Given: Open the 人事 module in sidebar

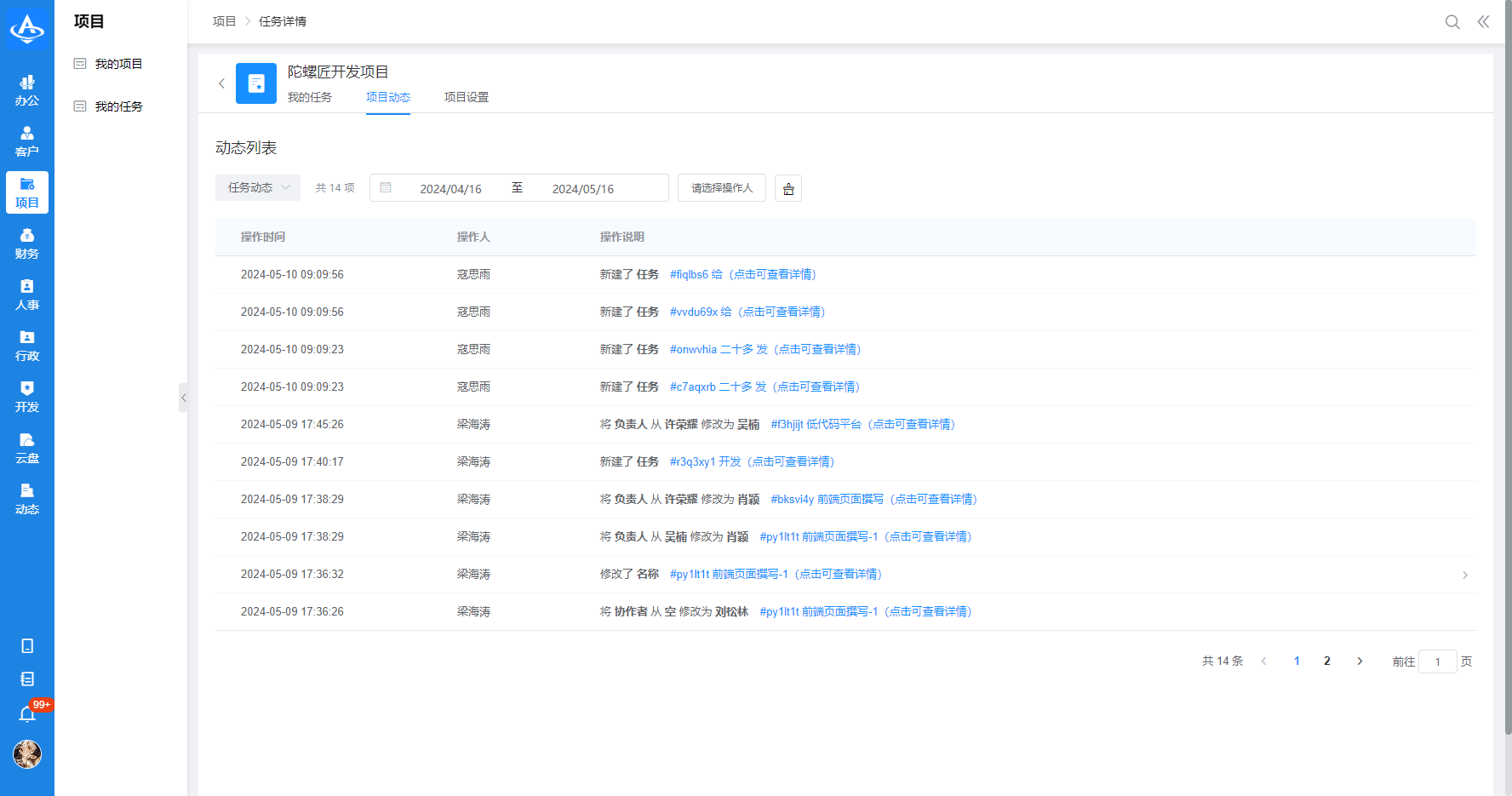Looking at the screenshot, I should coord(27,295).
